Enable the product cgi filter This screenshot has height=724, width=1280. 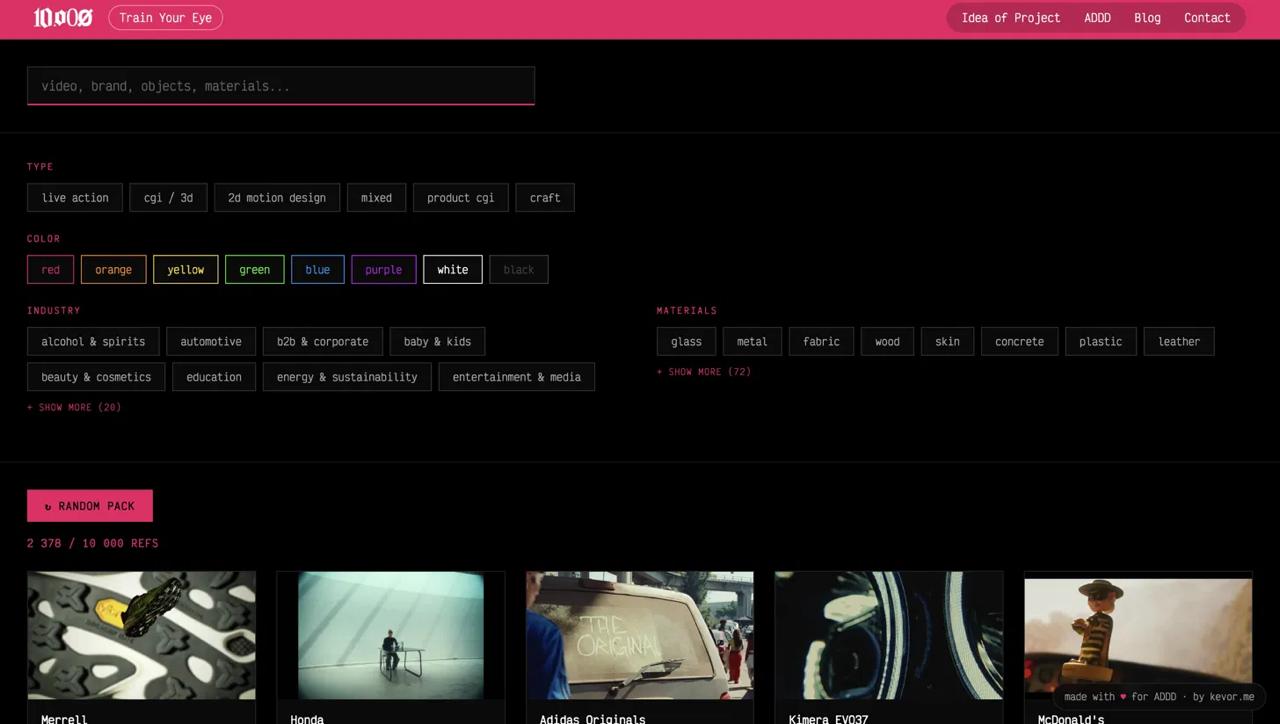(x=460, y=198)
